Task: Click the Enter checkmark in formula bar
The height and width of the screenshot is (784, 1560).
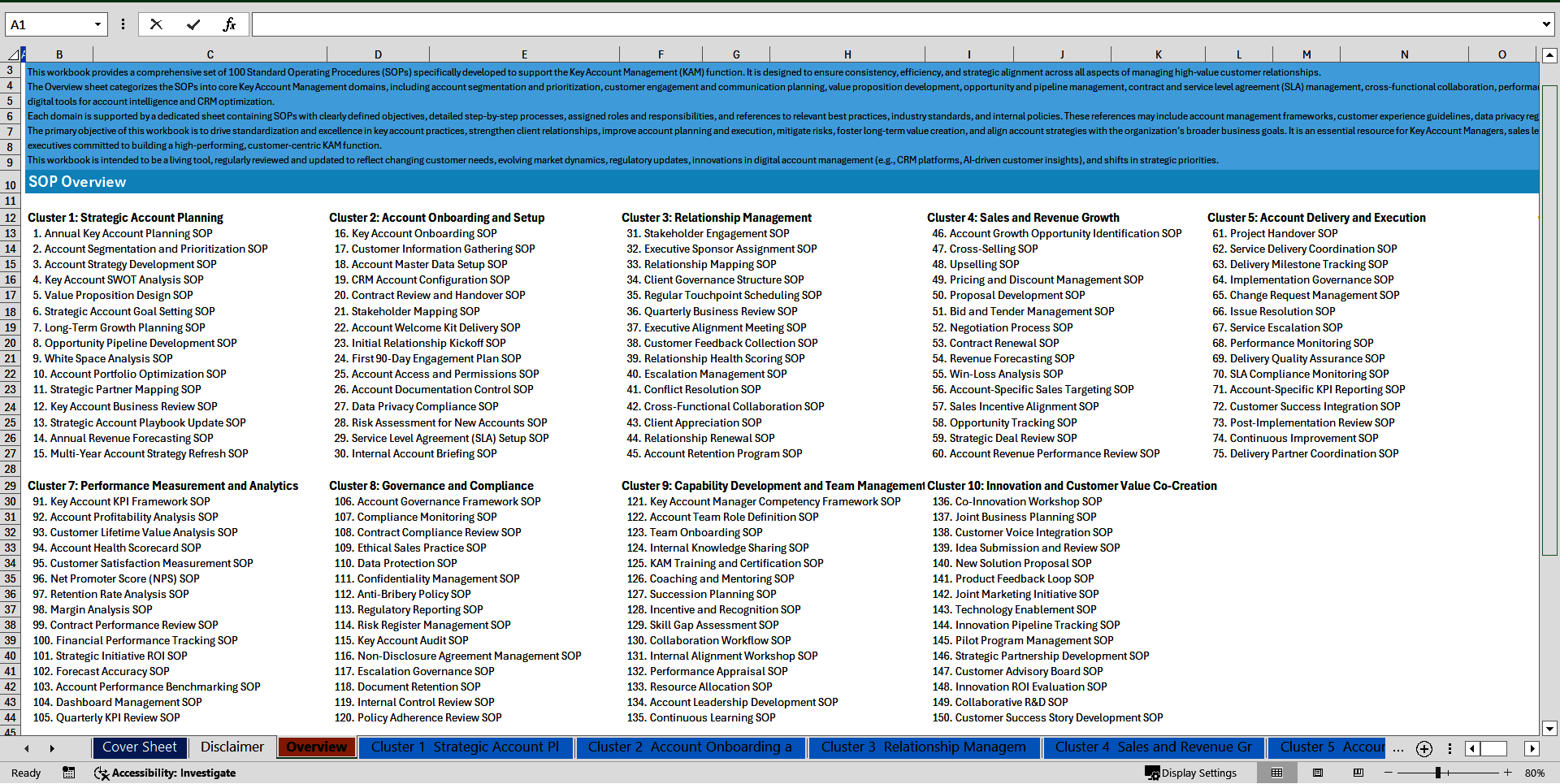Action: (x=193, y=24)
